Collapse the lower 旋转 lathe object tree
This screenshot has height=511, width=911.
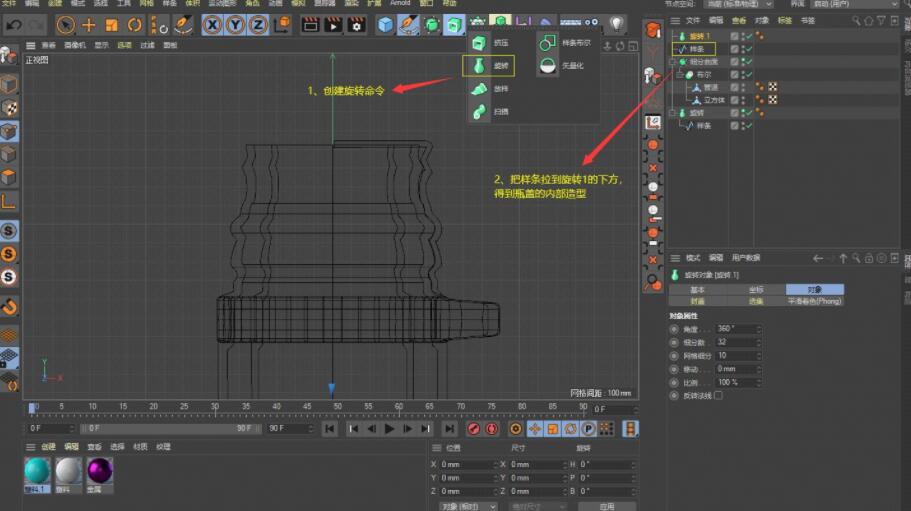pyautogui.click(x=673, y=113)
